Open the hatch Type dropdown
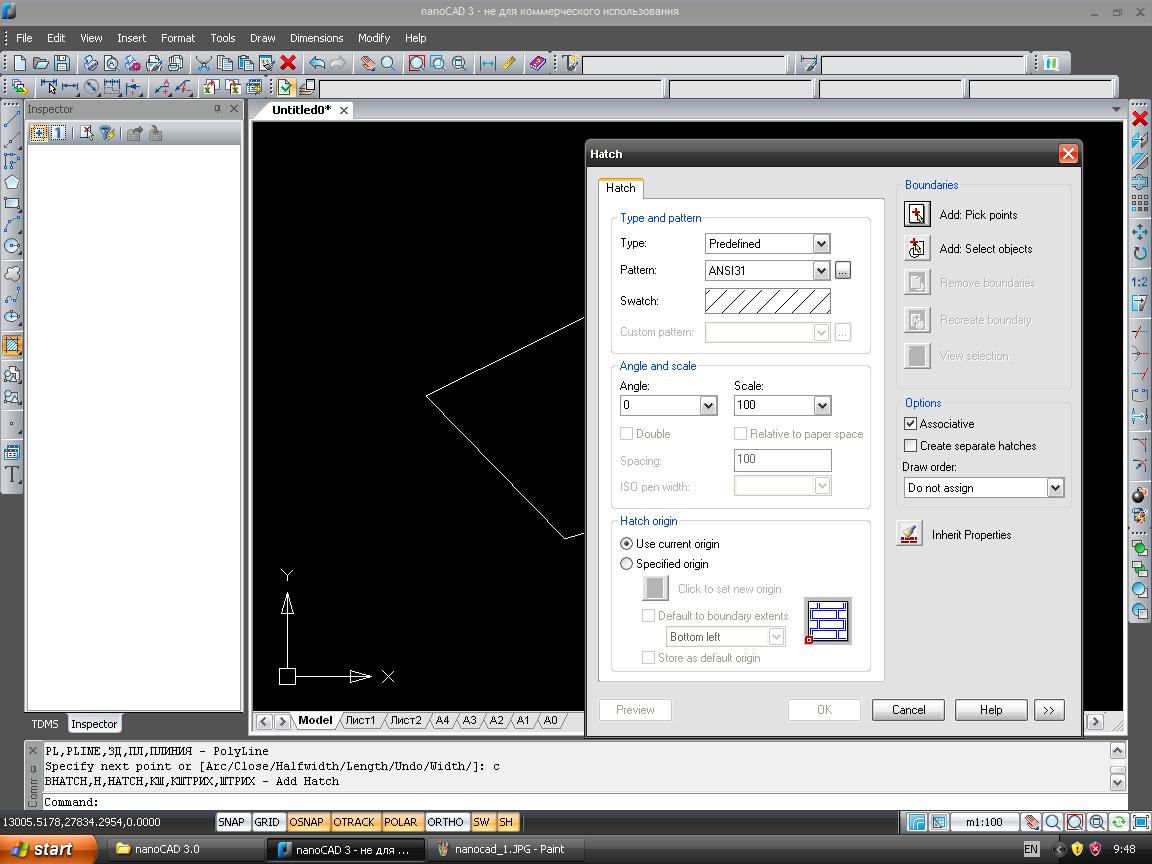The image size is (1152, 864). pos(821,243)
